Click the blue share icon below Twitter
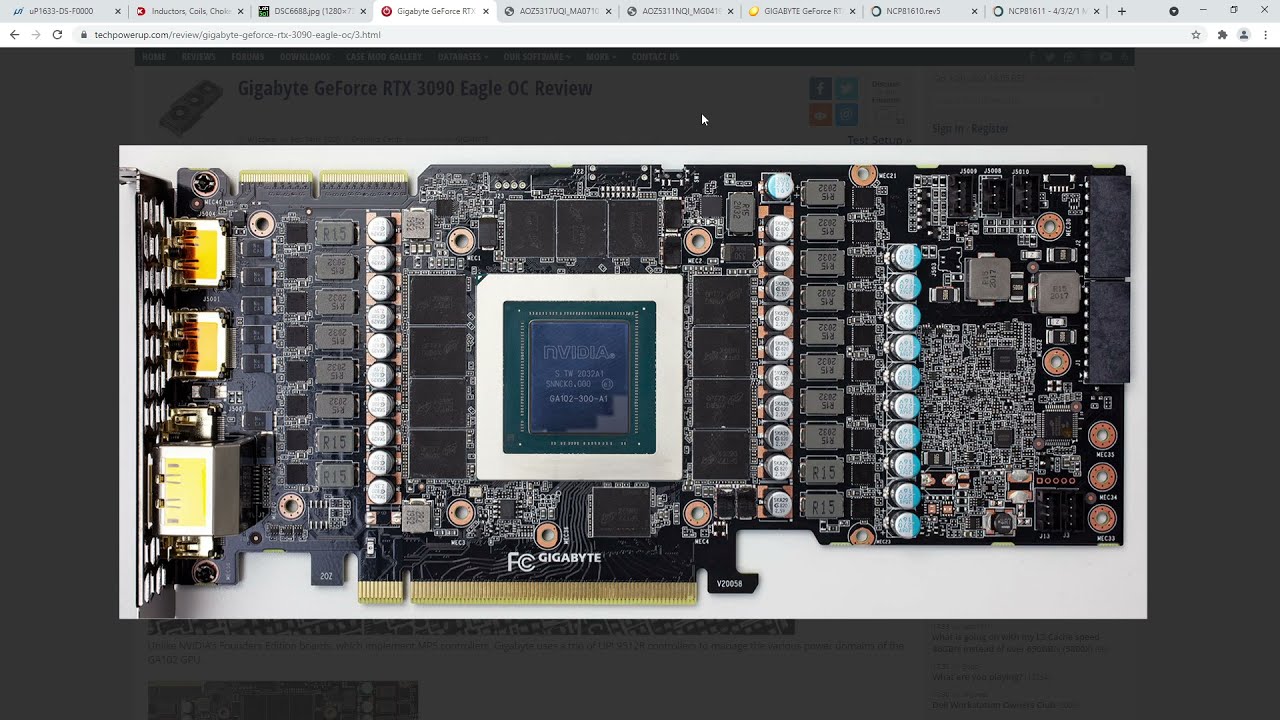1280x720 pixels. [846, 115]
